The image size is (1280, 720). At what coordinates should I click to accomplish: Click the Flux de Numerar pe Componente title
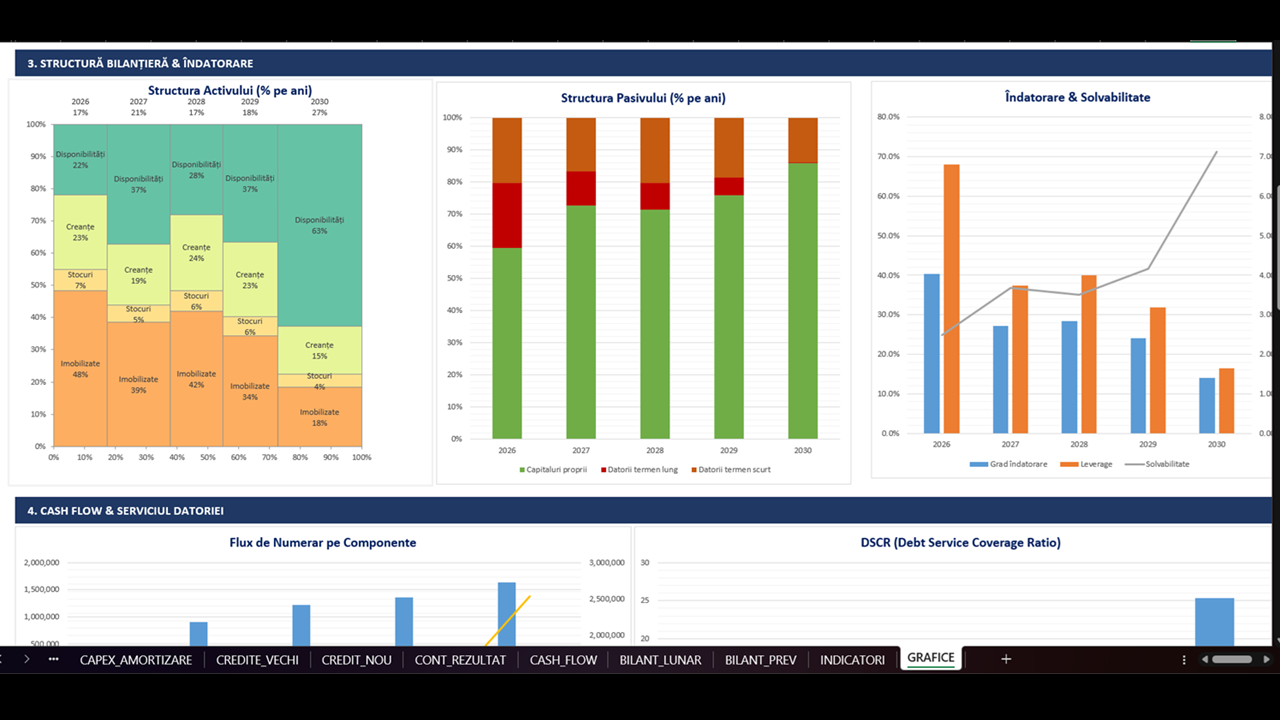coord(323,542)
